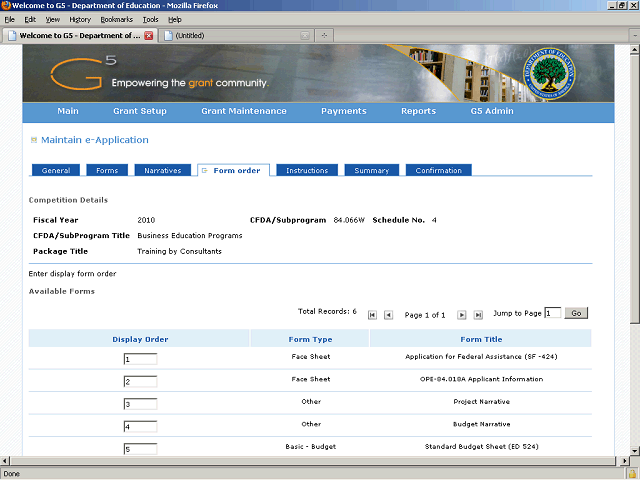Open the File menu
The width and height of the screenshot is (640, 480).
coord(9,20)
